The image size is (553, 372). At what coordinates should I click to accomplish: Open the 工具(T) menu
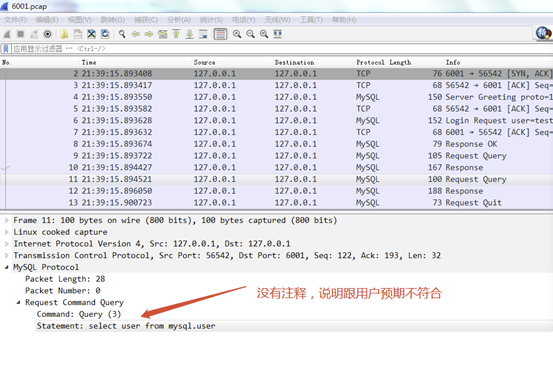pyautogui.click(x=311, y=20)
